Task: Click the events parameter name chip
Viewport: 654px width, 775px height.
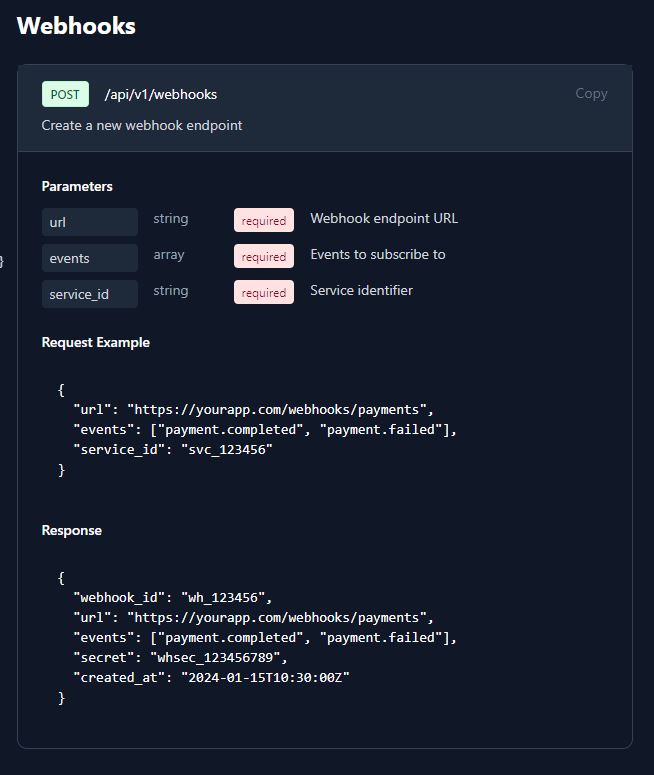Action: (x=89, y=258)
